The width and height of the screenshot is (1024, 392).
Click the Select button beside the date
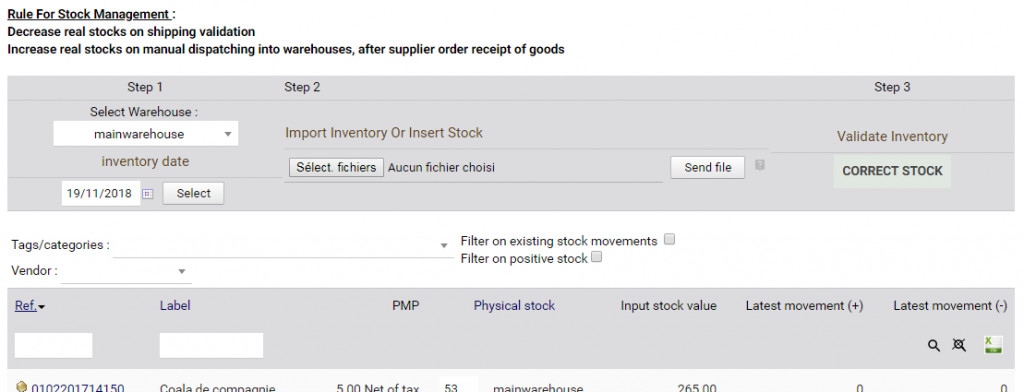click(193, 193)
